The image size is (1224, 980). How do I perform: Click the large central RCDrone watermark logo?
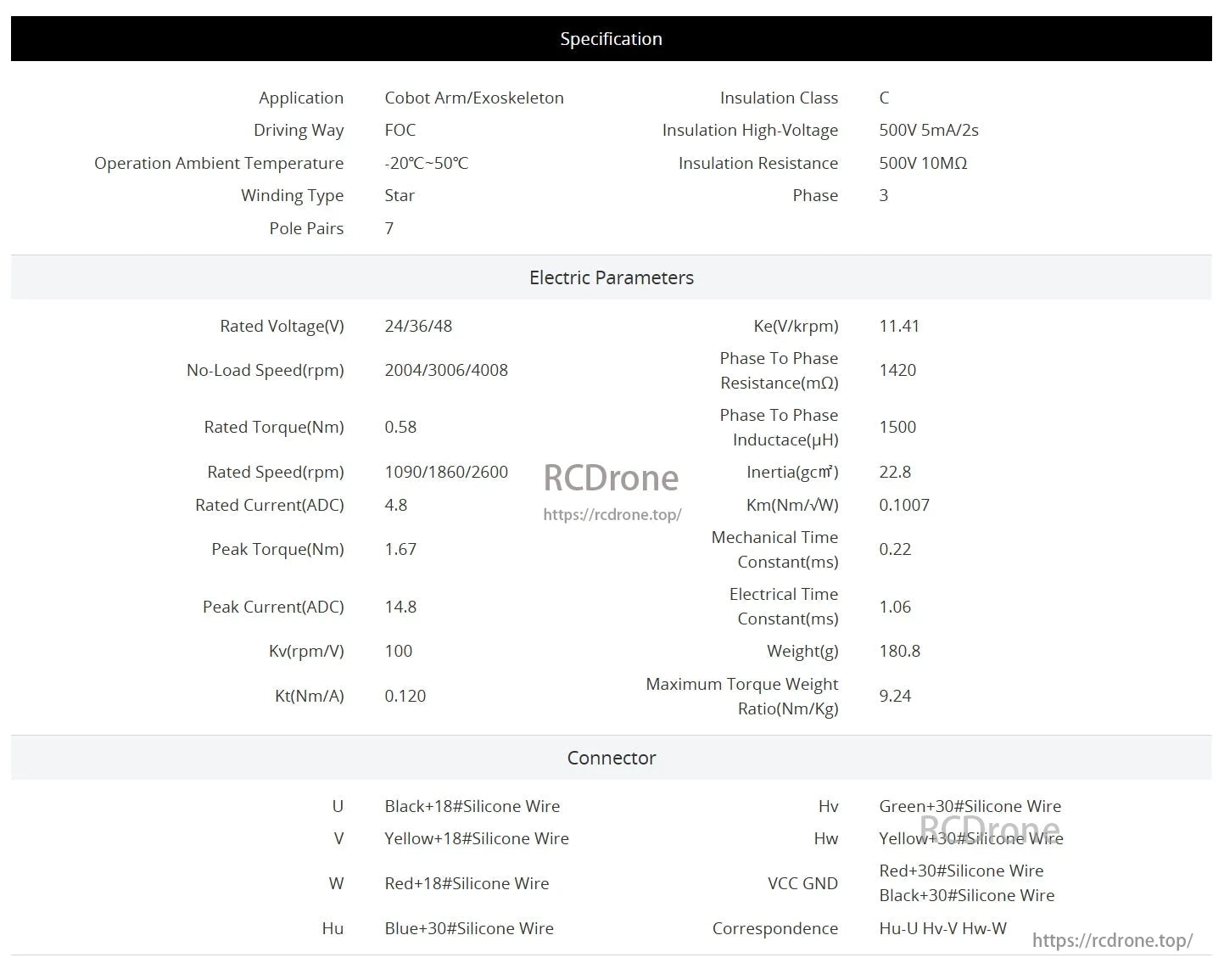(x=611, y=478)
